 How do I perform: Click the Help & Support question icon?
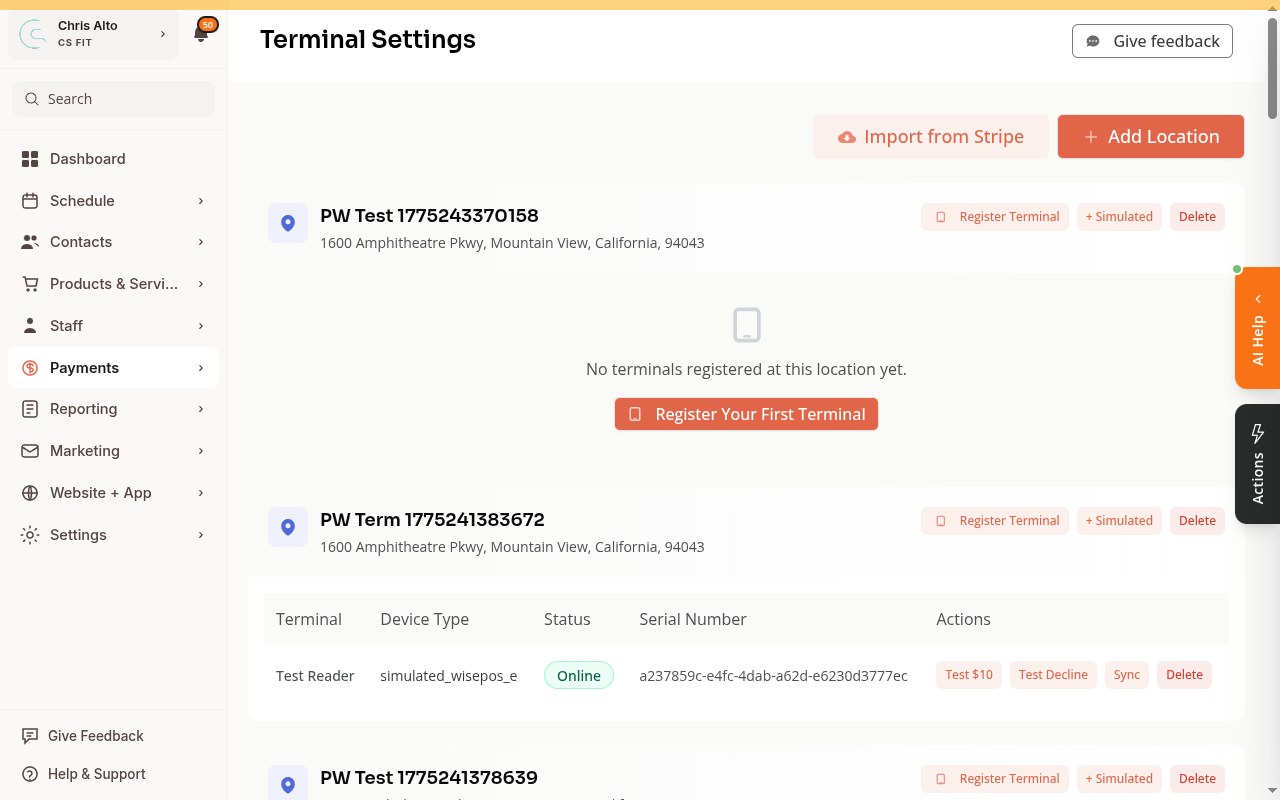click(x=30, y=774)
